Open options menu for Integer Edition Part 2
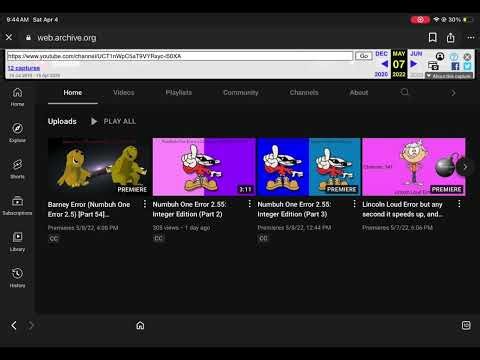 (250, 204)
